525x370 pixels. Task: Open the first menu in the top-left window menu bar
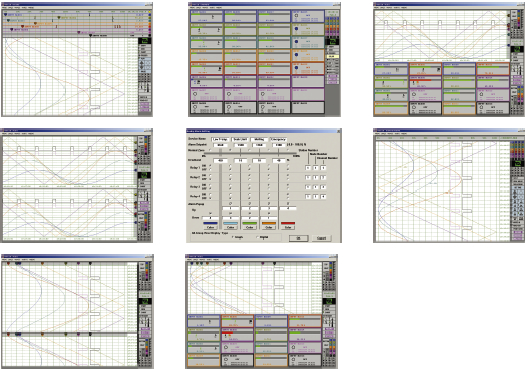[5, 7]
